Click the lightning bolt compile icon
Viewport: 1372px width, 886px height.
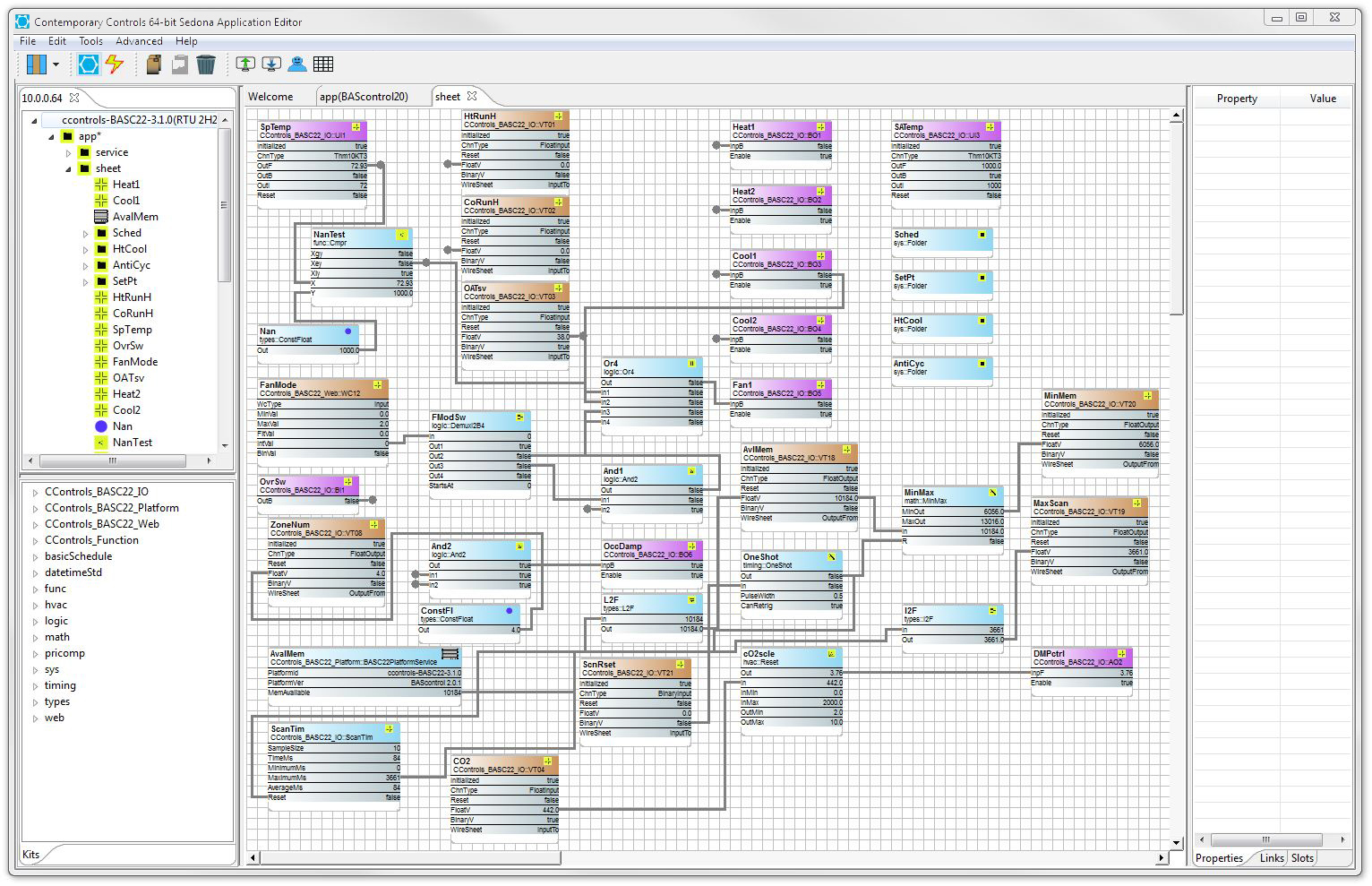tap(113, 64)
